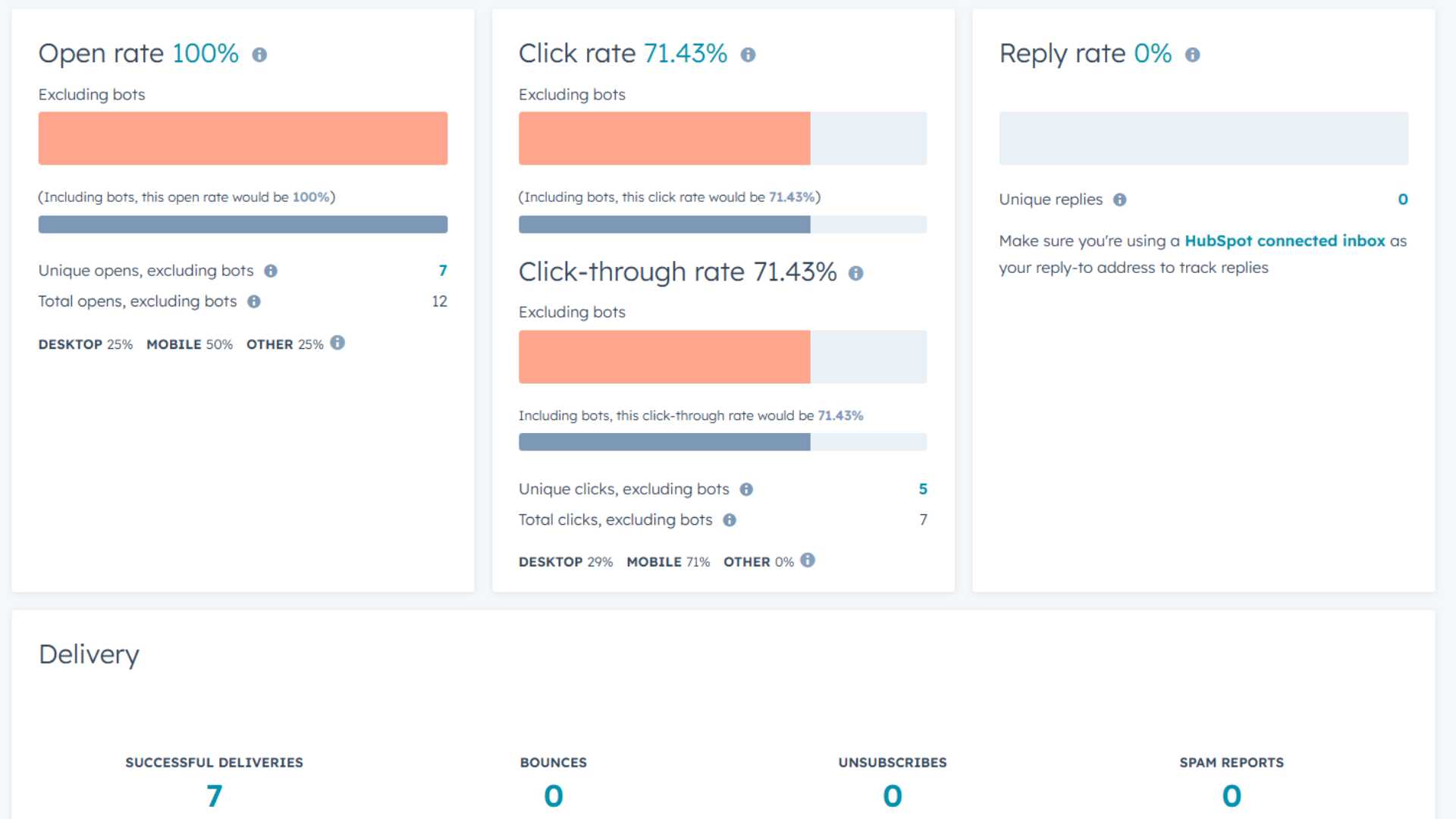Open the spam reports count 0
Viewport: 1456px width, 819px height.
click(1232, 795)
